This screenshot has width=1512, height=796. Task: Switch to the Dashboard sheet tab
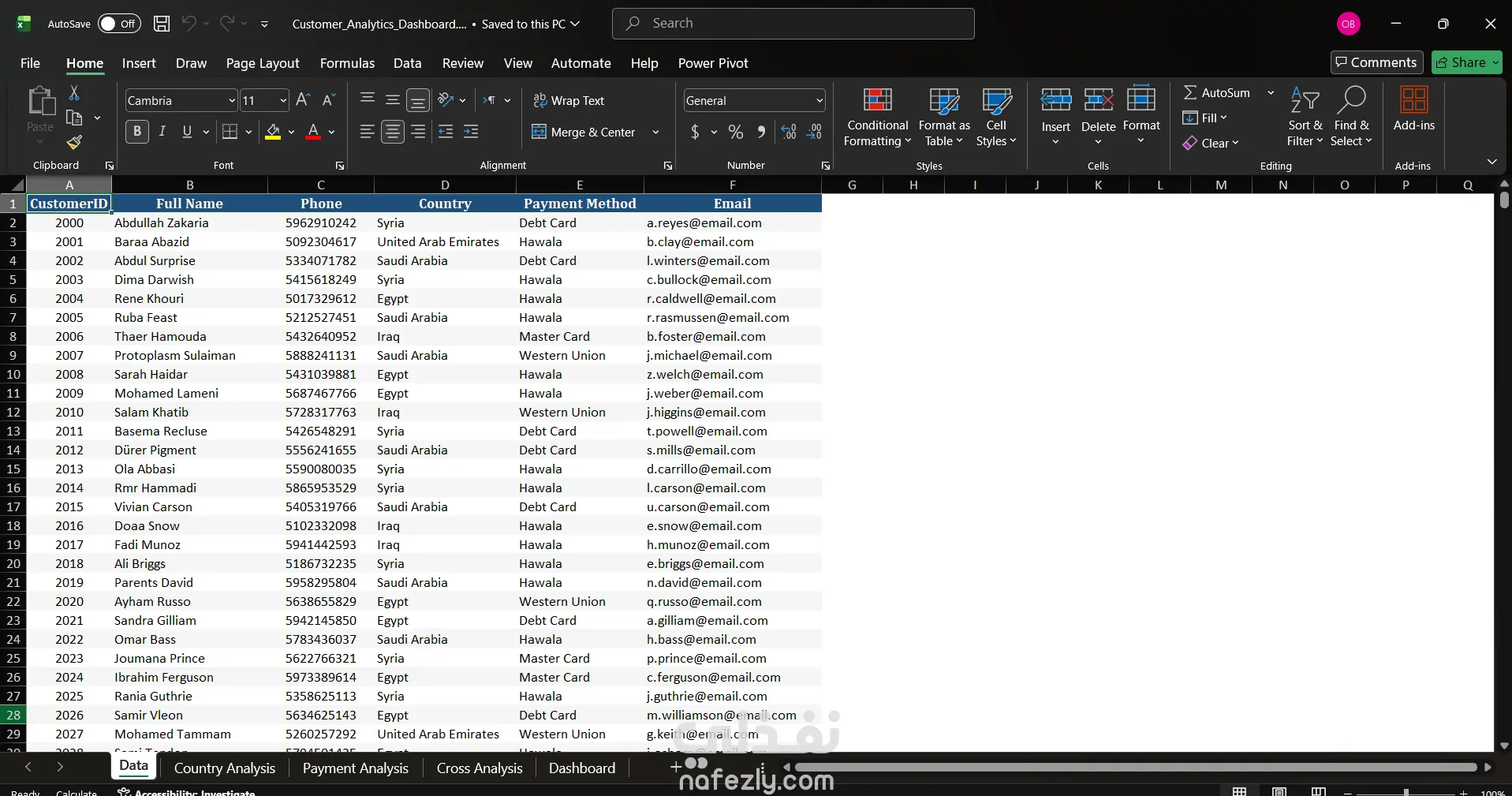click(x=581, y=768)
